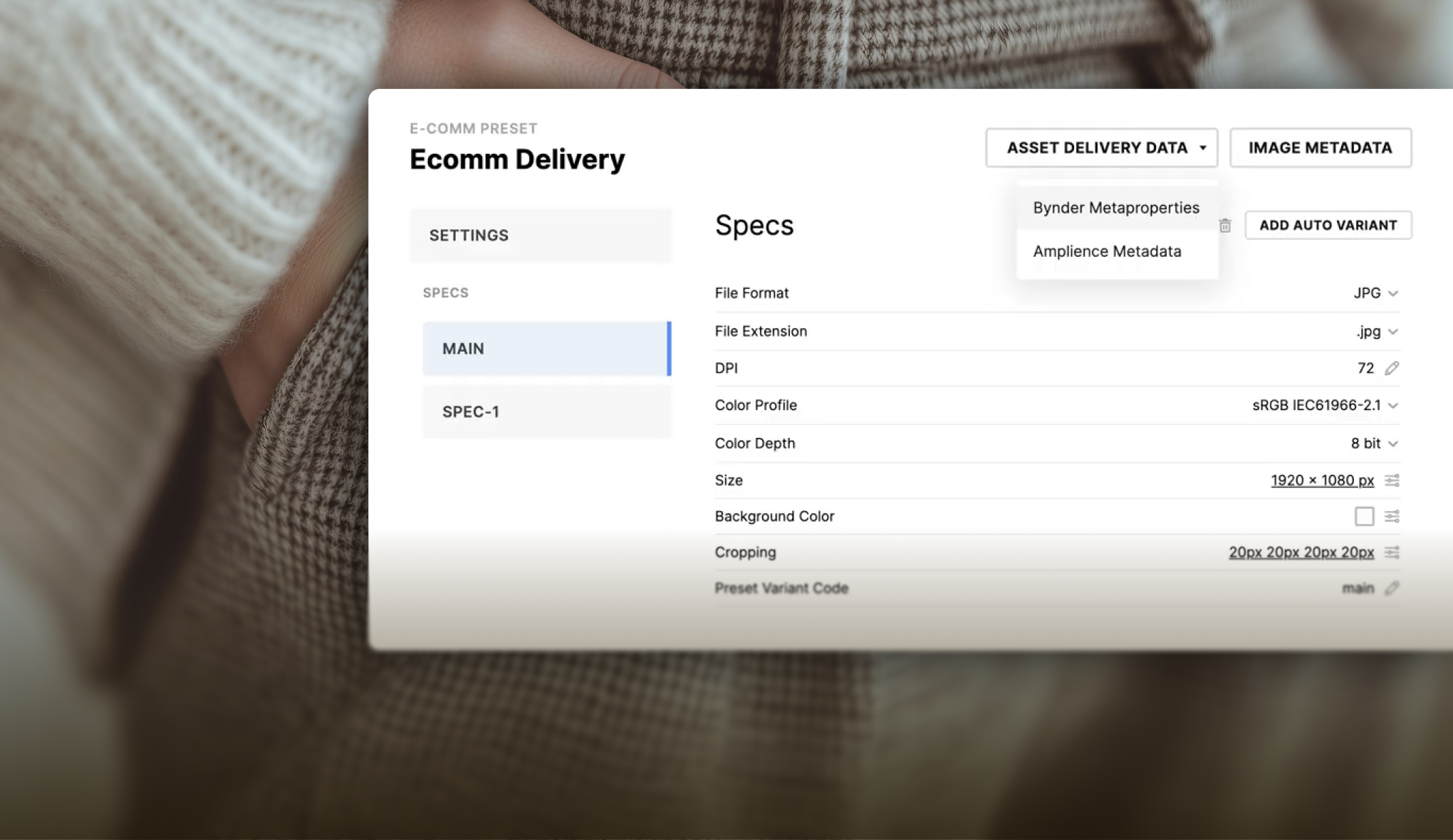Select Bynder Metaproperties from the menu
The image size is (1453, 840).
(x=1116, y=208)
